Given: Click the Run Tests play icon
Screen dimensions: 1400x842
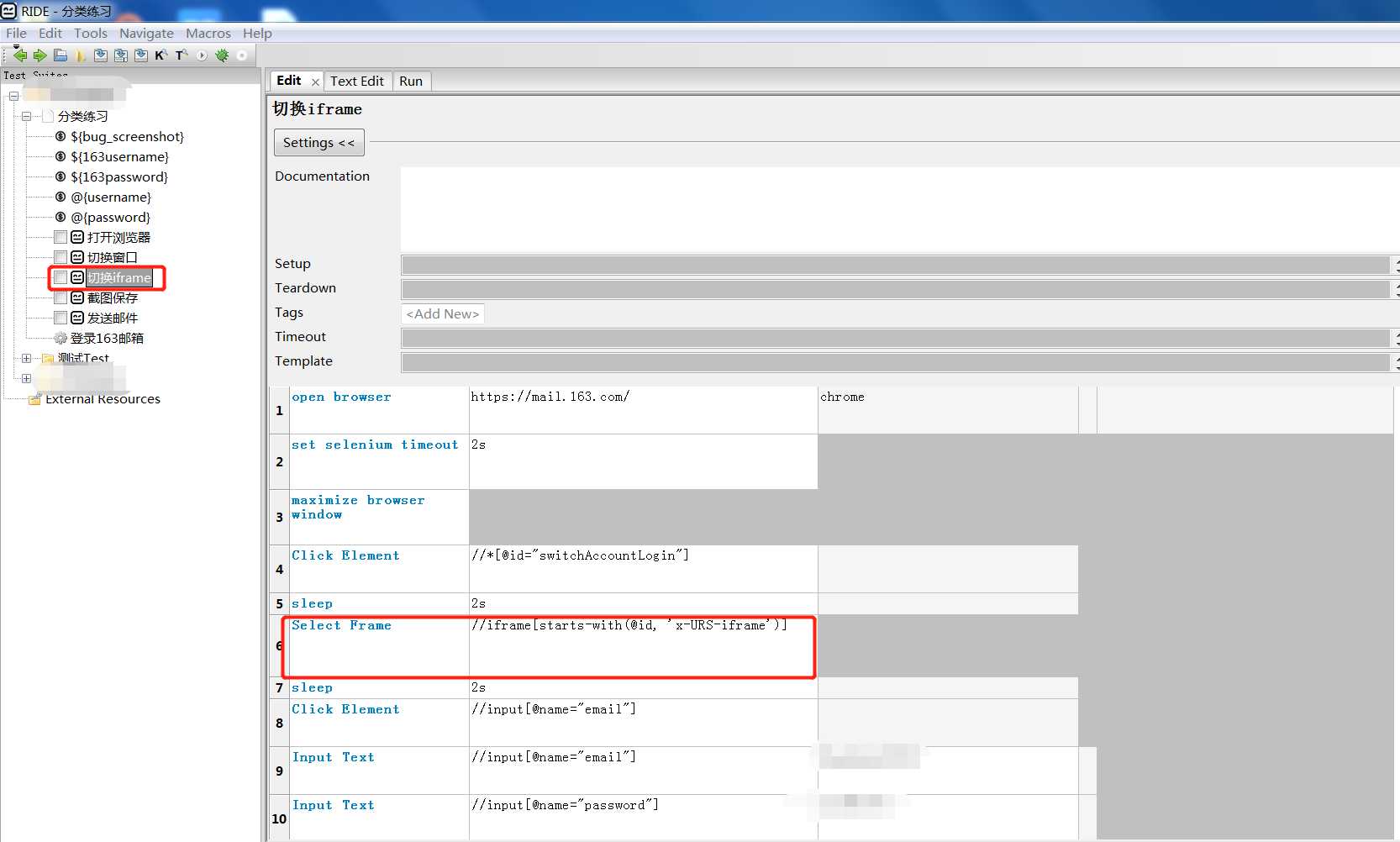Looking at the screenshot, I should (x=202, y=55).
